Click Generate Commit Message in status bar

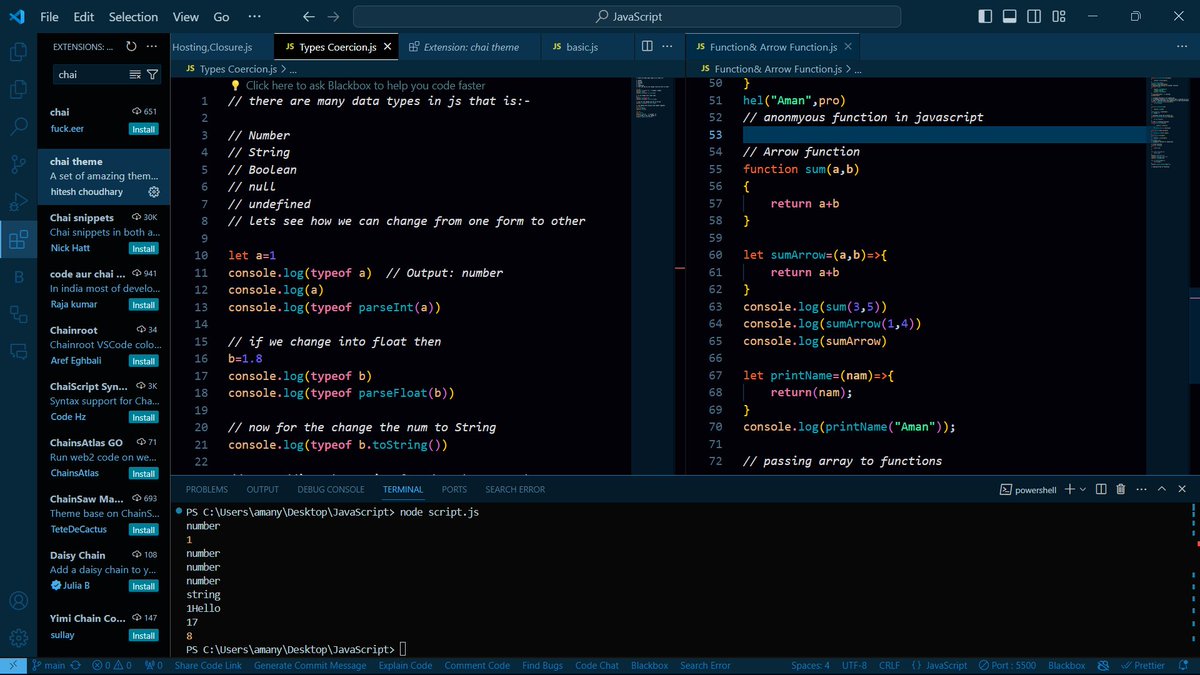pyautogui.click(x=310, y=665)
